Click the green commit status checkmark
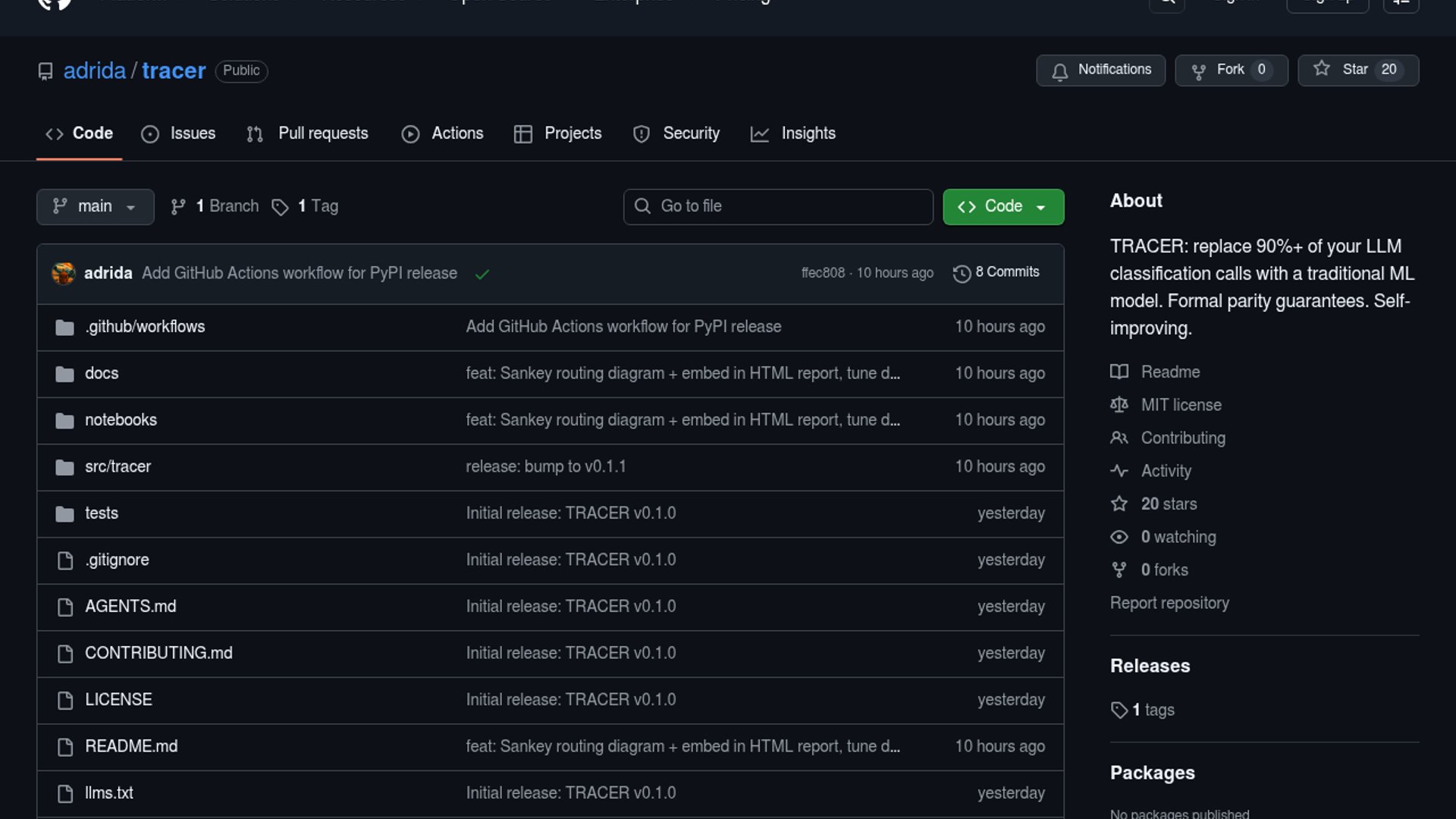This screenshot has width=1456, height=819. click(482, 274)
